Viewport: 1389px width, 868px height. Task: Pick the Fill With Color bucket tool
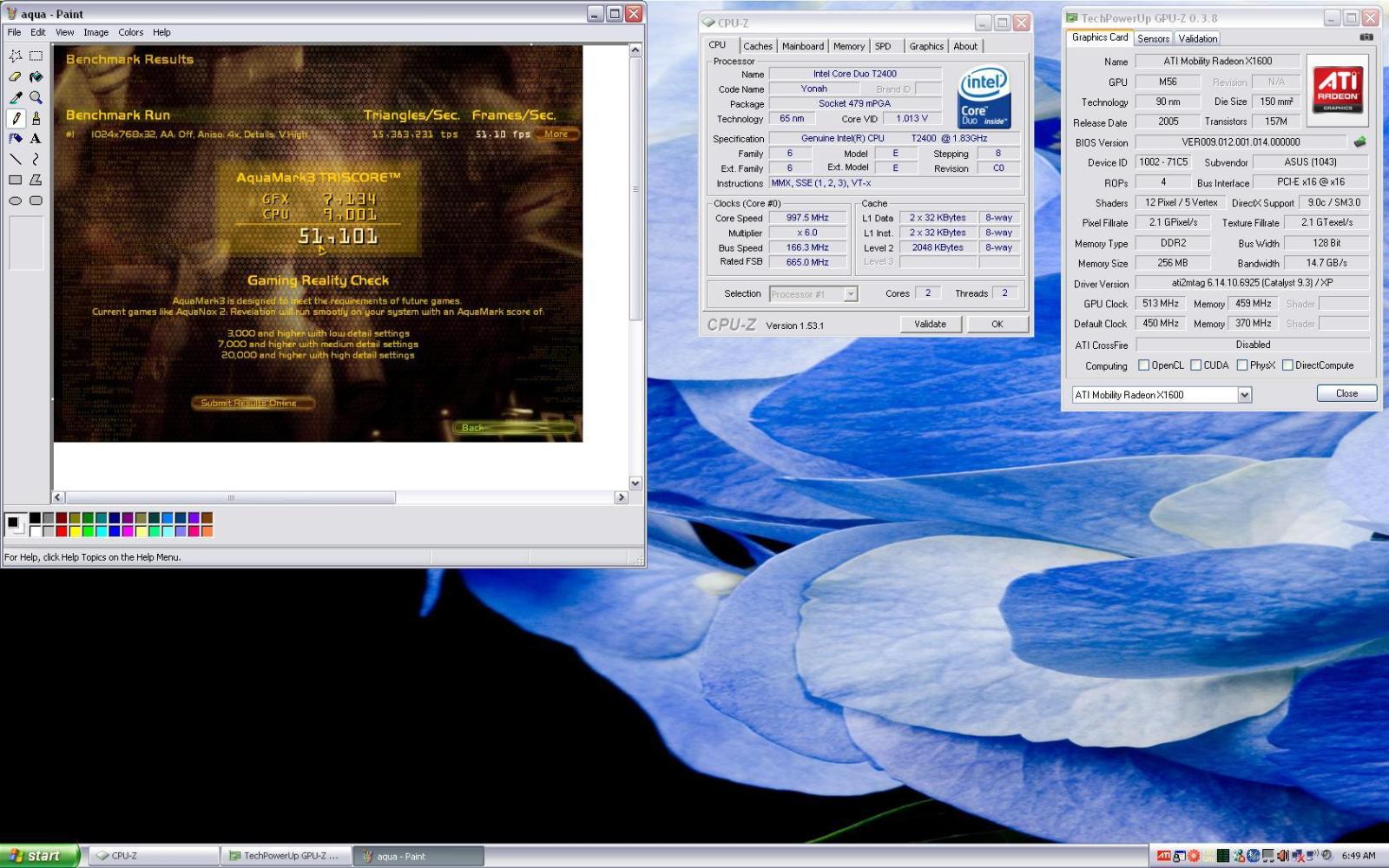pyautogui.click(x=36, y=76)
